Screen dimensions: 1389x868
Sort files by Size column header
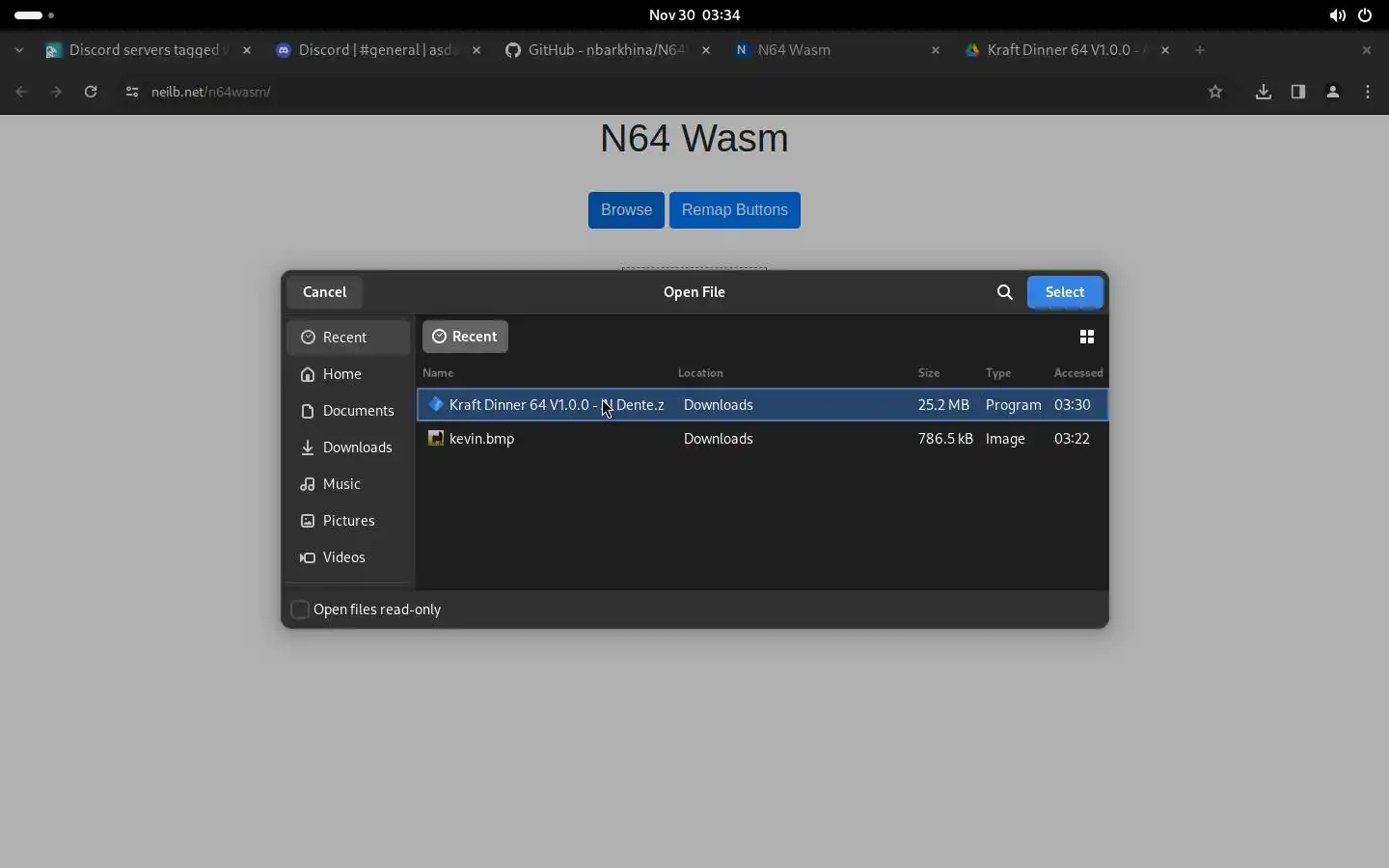coord(930,373)
